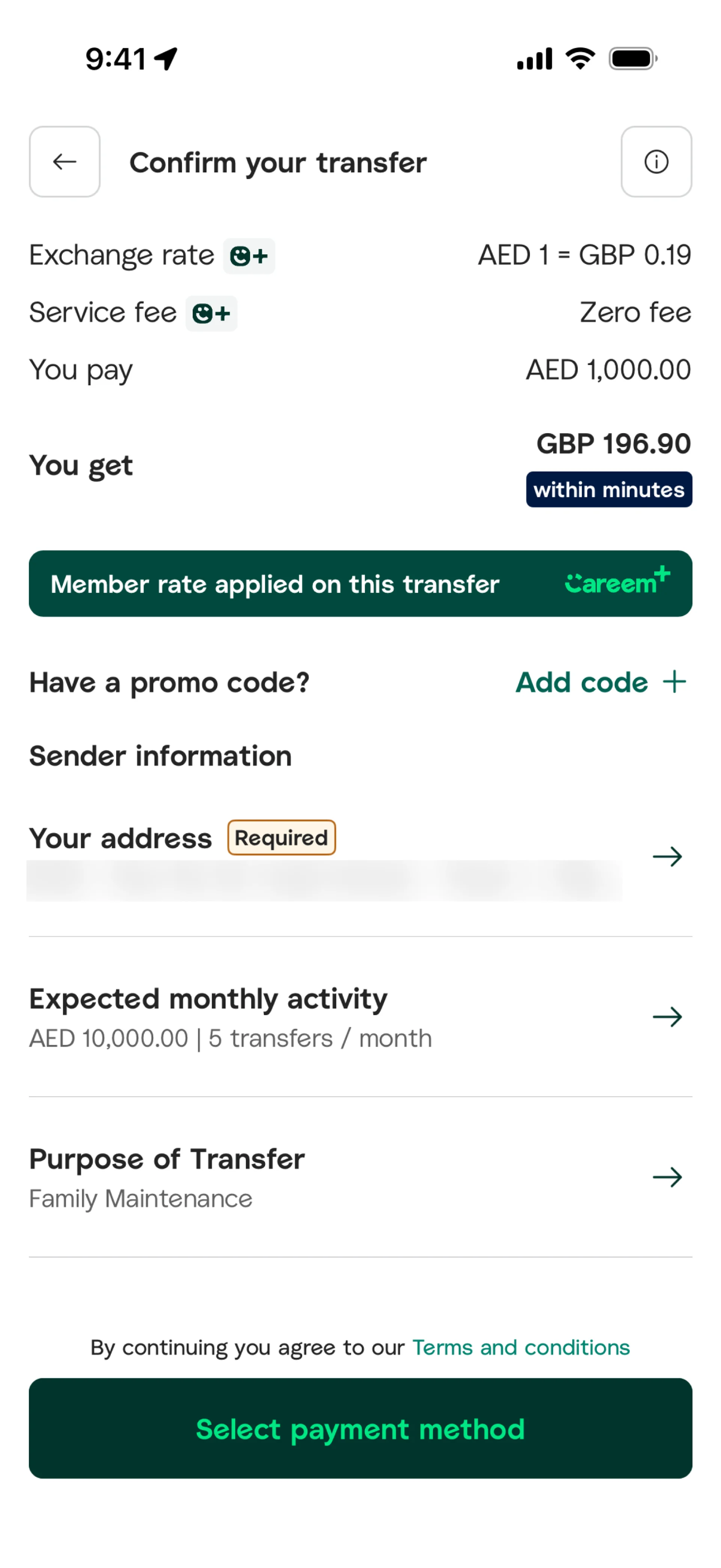Tap the battery icon in status bar

click(633, 59)
